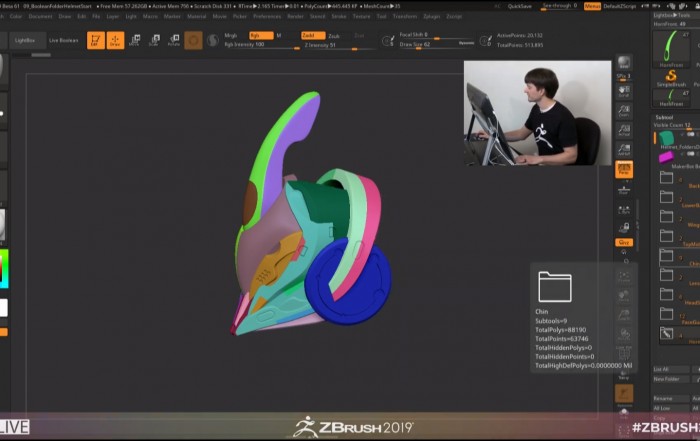Select the SimpleBrush tool thumbnail
Screen dimensions: 700x441
click(671, 79)
